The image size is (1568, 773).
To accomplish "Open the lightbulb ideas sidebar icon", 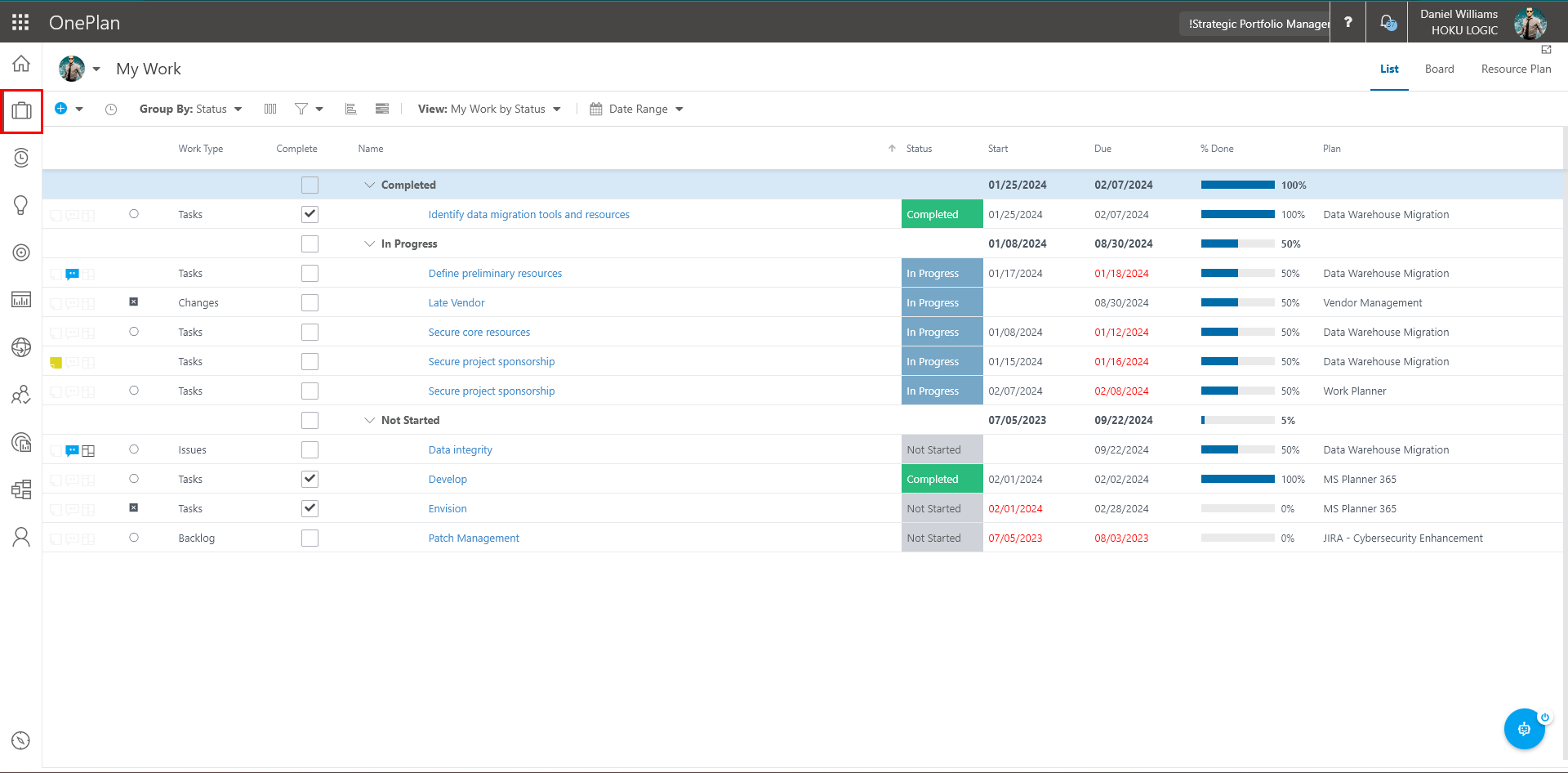I will coord(21,205).
